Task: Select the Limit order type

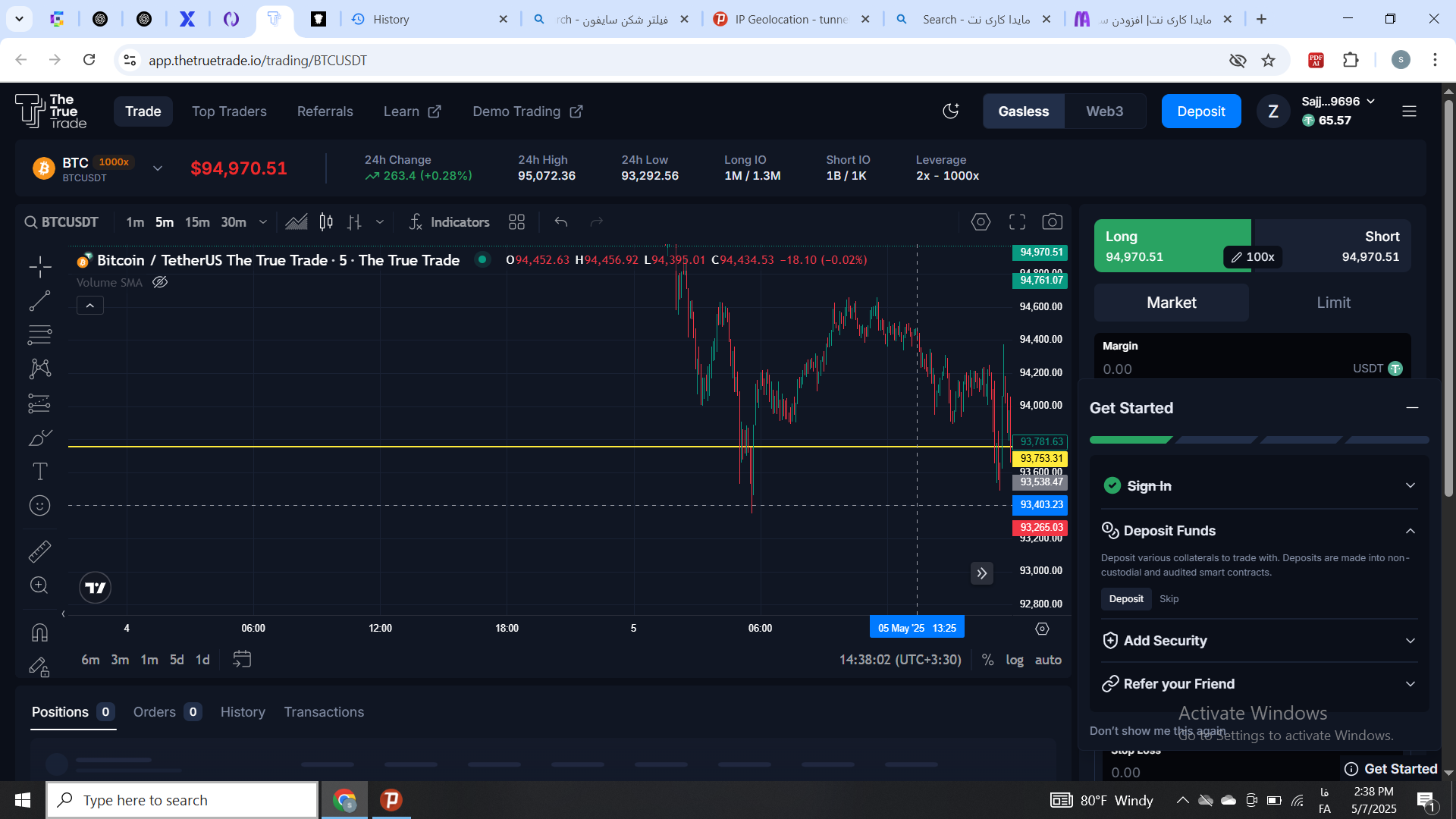Action: point(1333,303)
